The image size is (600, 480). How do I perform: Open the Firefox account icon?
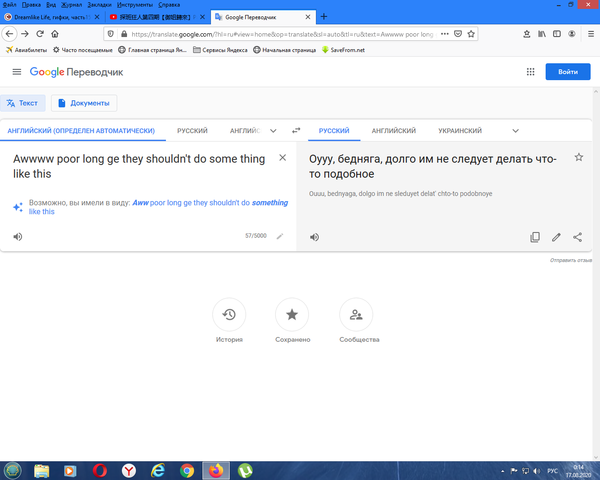click(x=572, y=34)
